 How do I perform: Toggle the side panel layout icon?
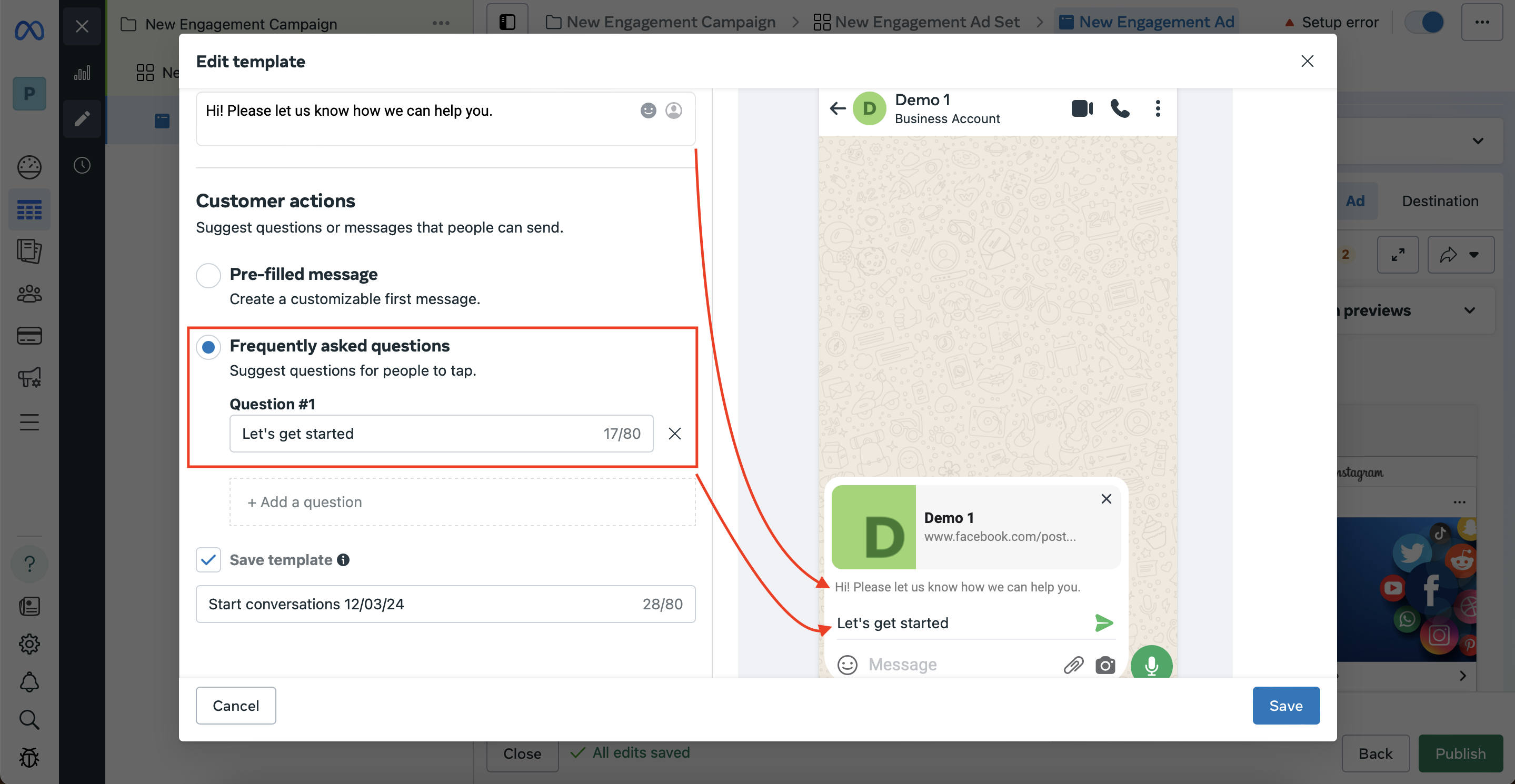(507, 22)
